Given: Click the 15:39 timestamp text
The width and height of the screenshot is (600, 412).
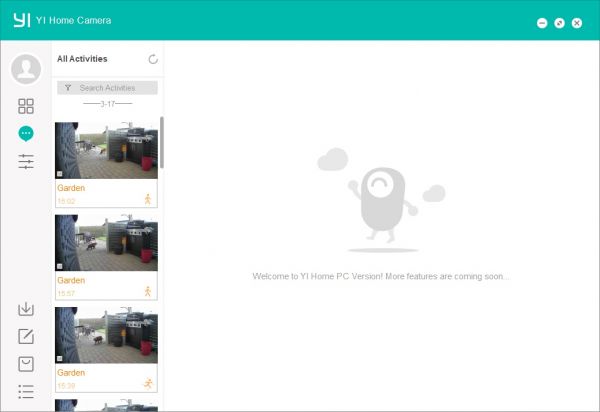Looking at the screenshot, I should click(66, 386).
